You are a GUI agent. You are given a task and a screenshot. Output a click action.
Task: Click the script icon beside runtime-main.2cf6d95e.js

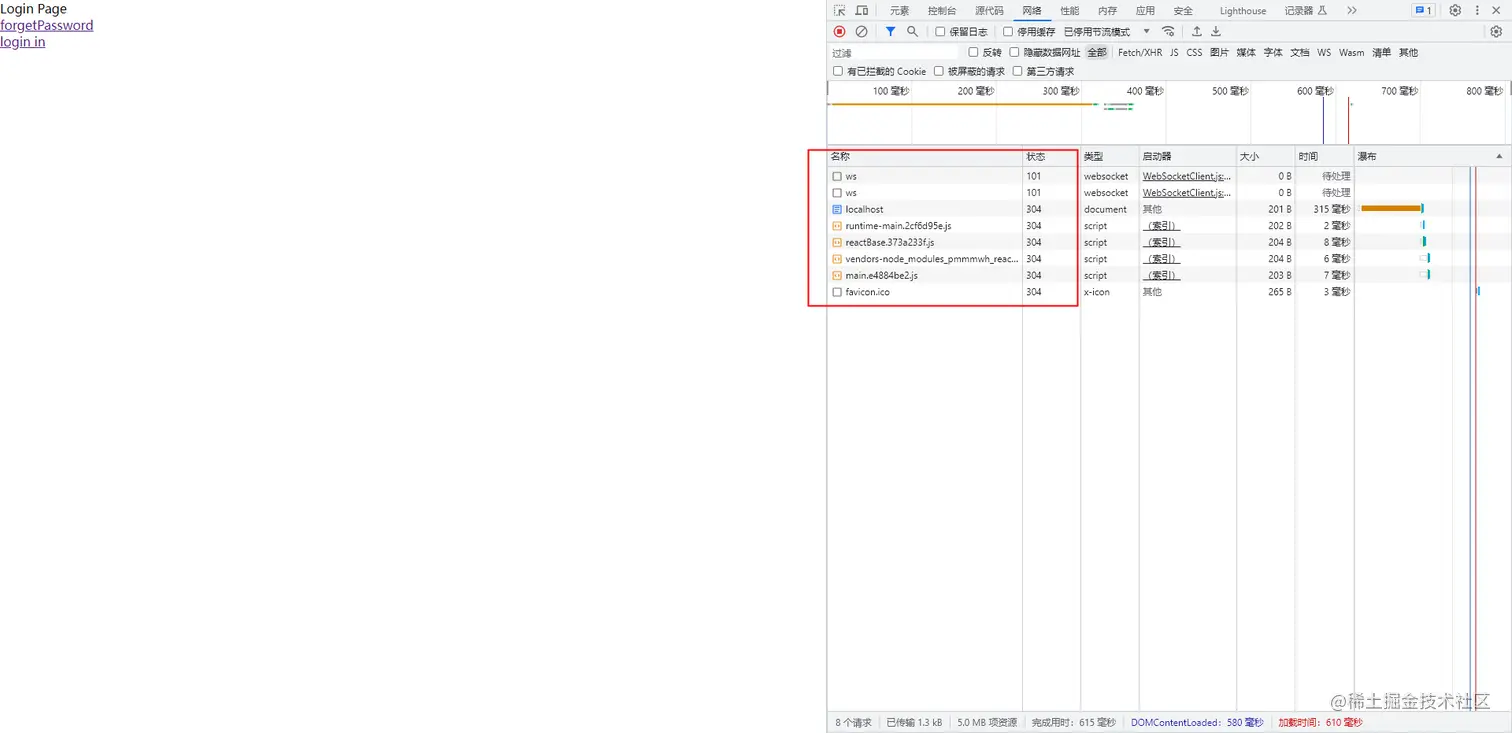coord(837,226)
